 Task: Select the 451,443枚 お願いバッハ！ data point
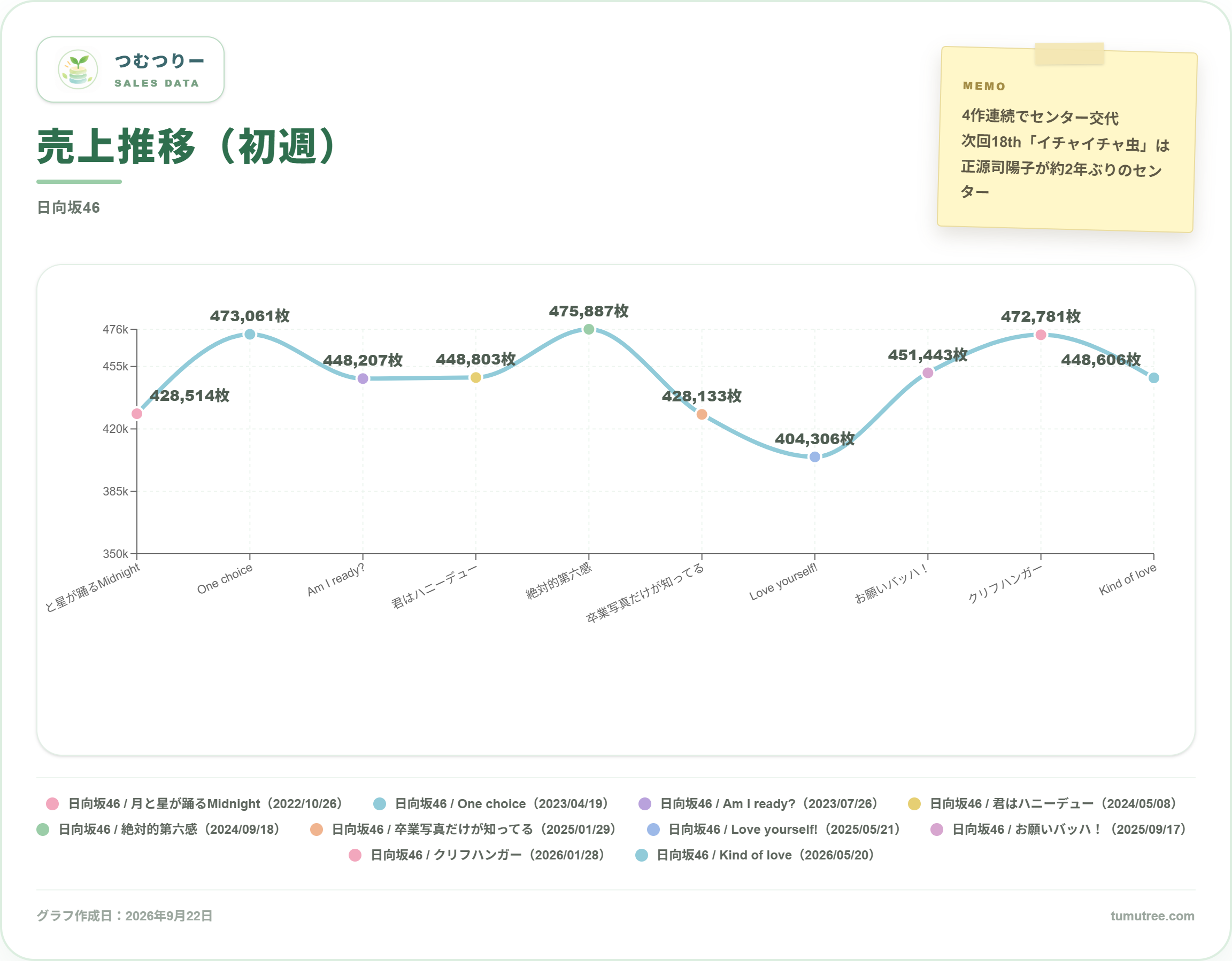pos(928,373)
